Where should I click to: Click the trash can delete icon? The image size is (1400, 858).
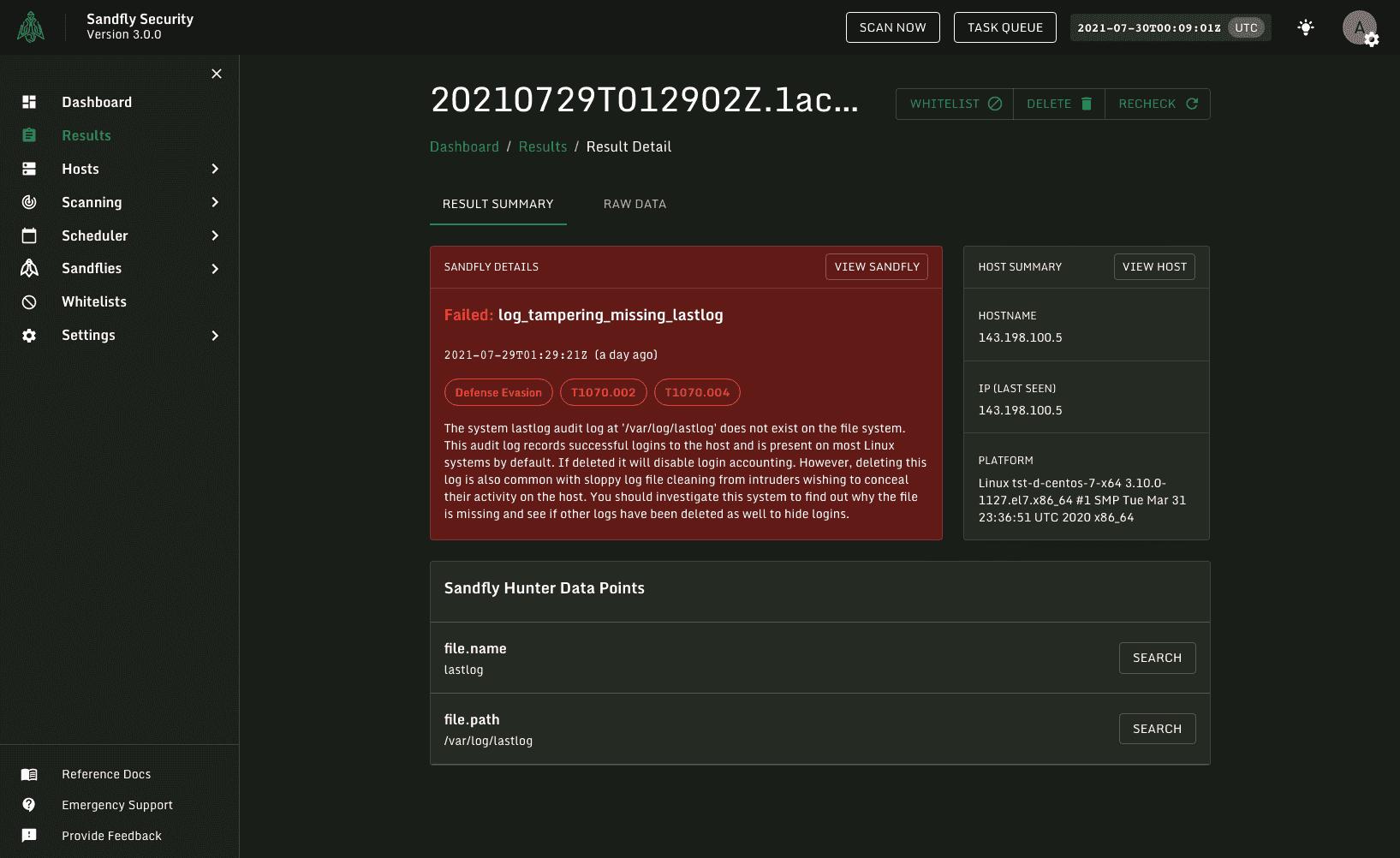click(1087, 104)
